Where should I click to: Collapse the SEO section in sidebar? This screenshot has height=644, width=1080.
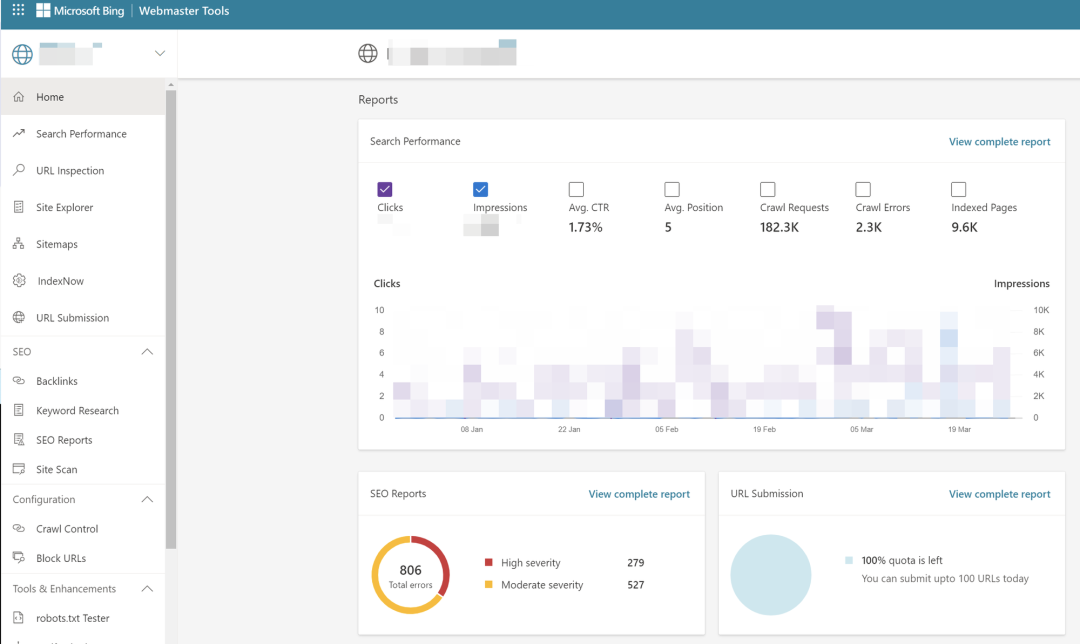pos(147,352)
